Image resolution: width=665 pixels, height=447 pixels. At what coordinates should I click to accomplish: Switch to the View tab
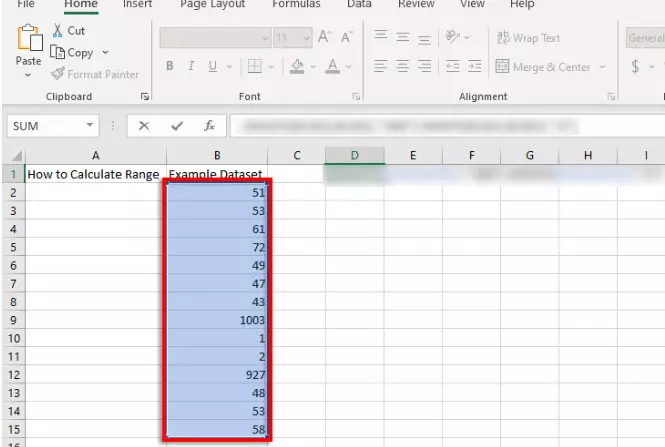[472, 4]
